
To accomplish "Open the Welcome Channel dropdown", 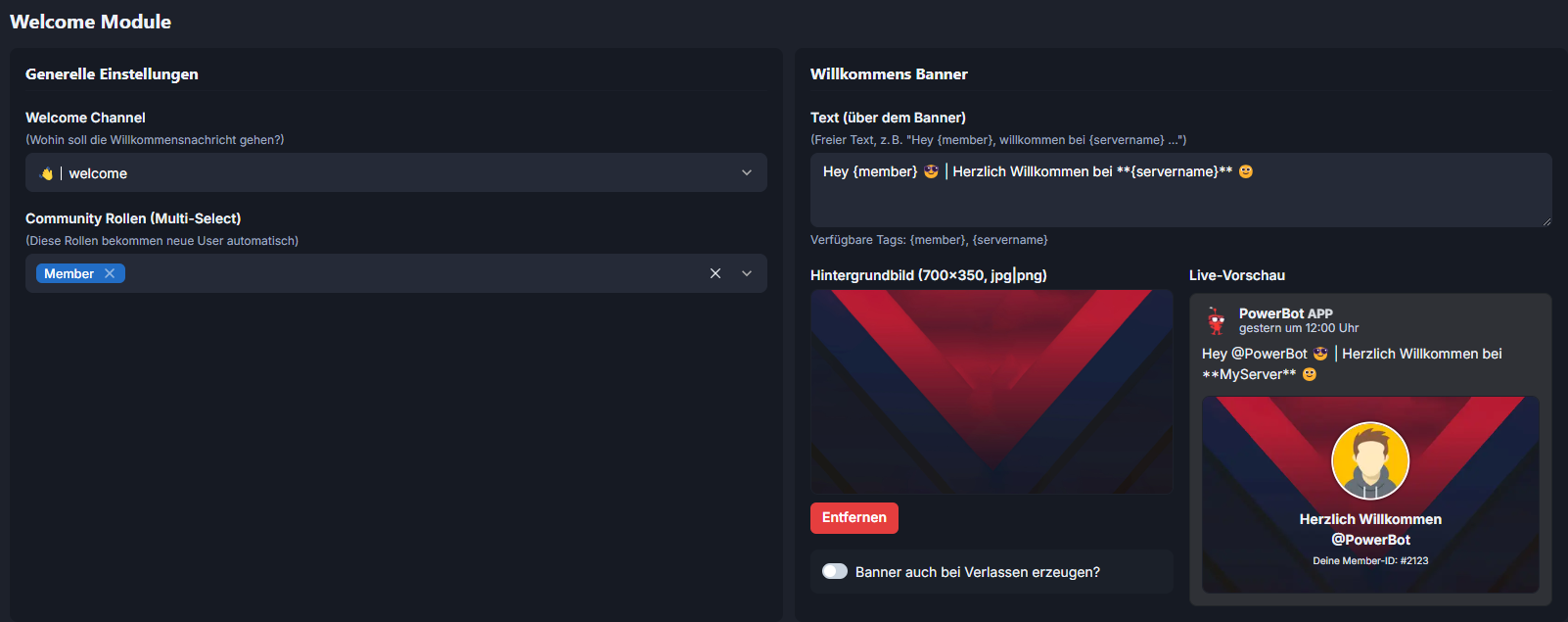I will (x=396, y=172).
